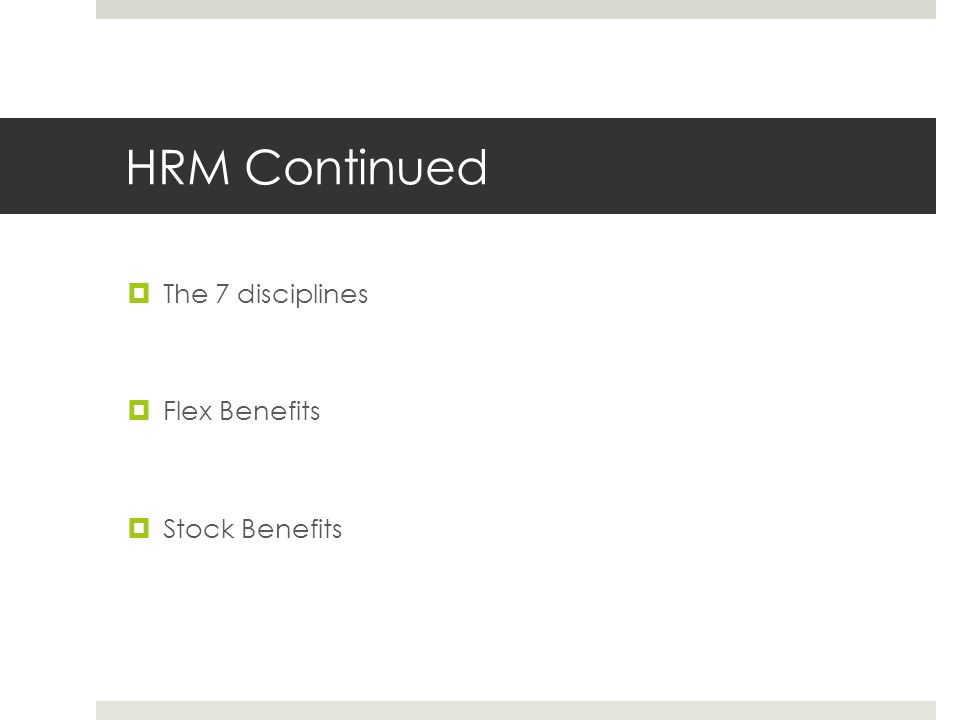
Task: Click the dark title banner's empty area
Action: pos(710,166)
